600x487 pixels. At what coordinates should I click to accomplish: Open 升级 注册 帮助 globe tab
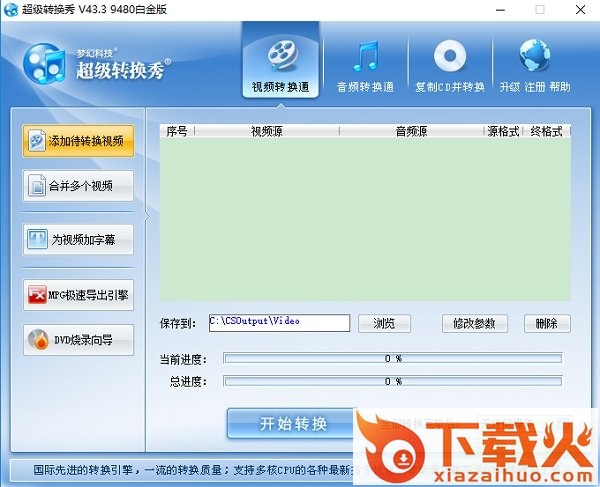(x=535, y=67)
